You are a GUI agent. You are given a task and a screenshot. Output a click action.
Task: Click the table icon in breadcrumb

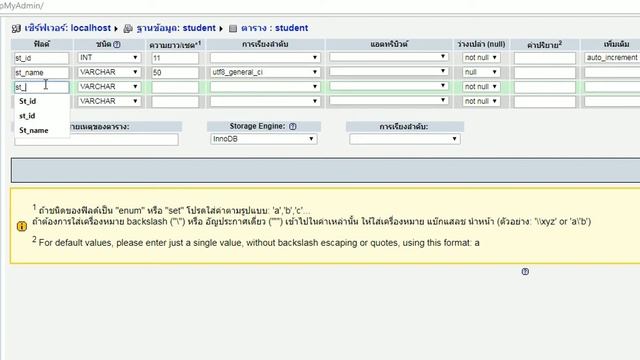point(233,28)
